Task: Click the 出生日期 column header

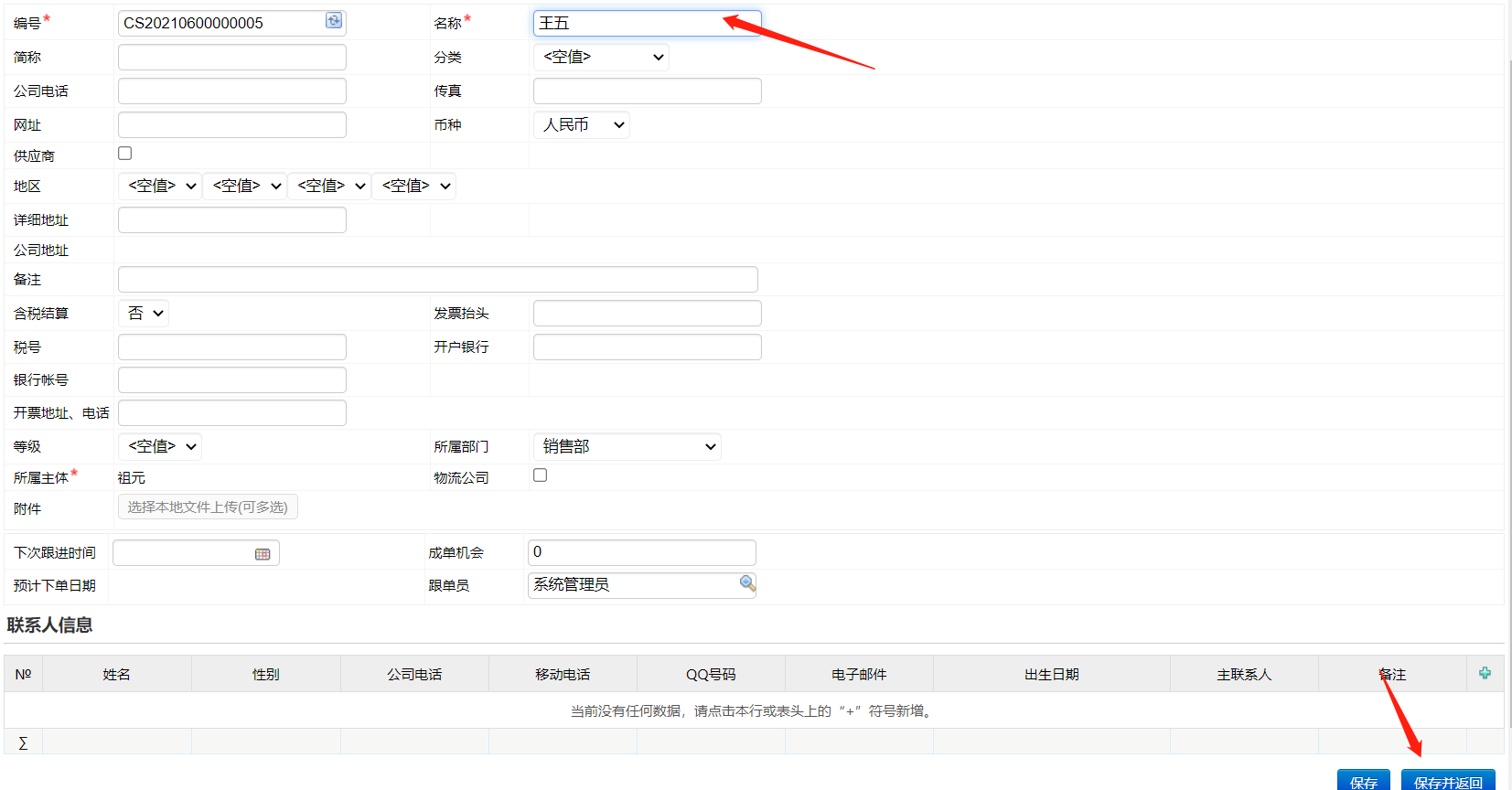Action: tap(1052, 674)
